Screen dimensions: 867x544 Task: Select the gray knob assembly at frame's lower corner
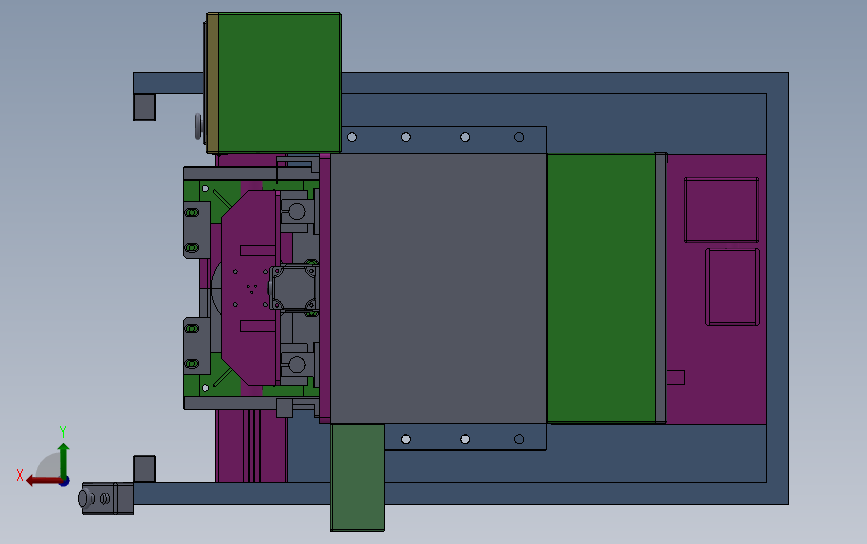click(106, 498)
